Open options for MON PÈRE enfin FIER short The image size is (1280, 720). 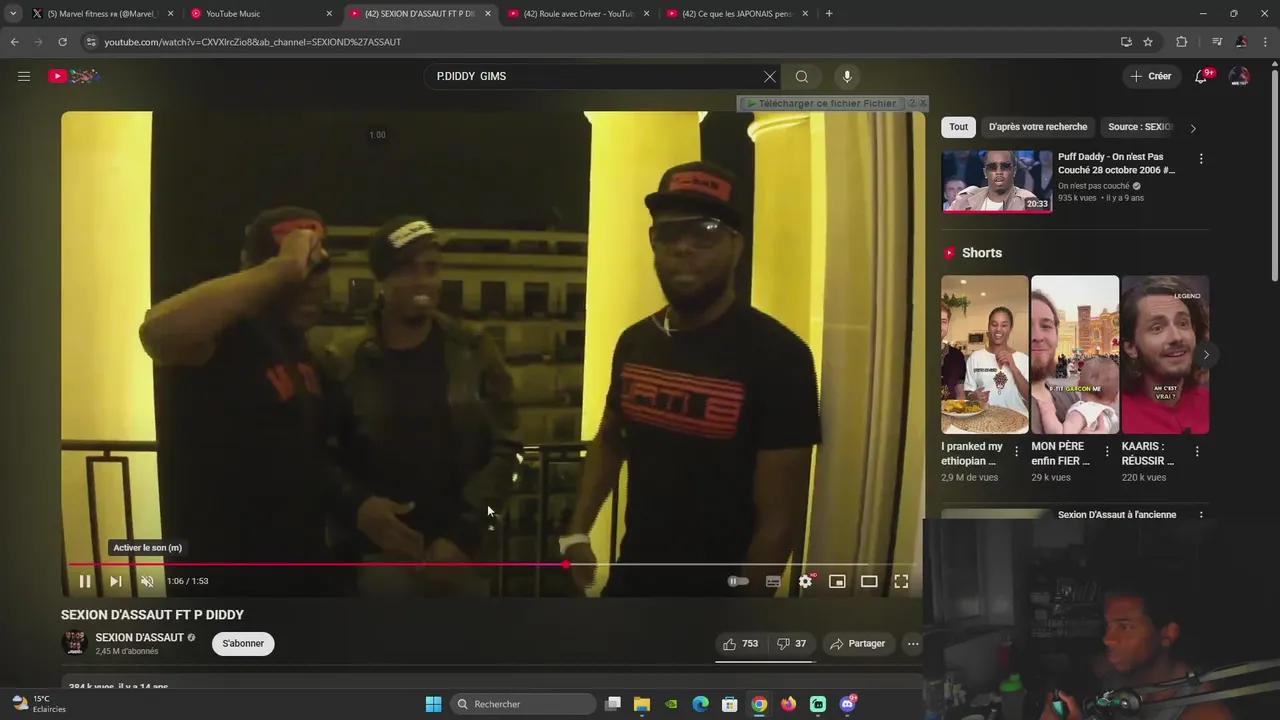point(1107,452)
